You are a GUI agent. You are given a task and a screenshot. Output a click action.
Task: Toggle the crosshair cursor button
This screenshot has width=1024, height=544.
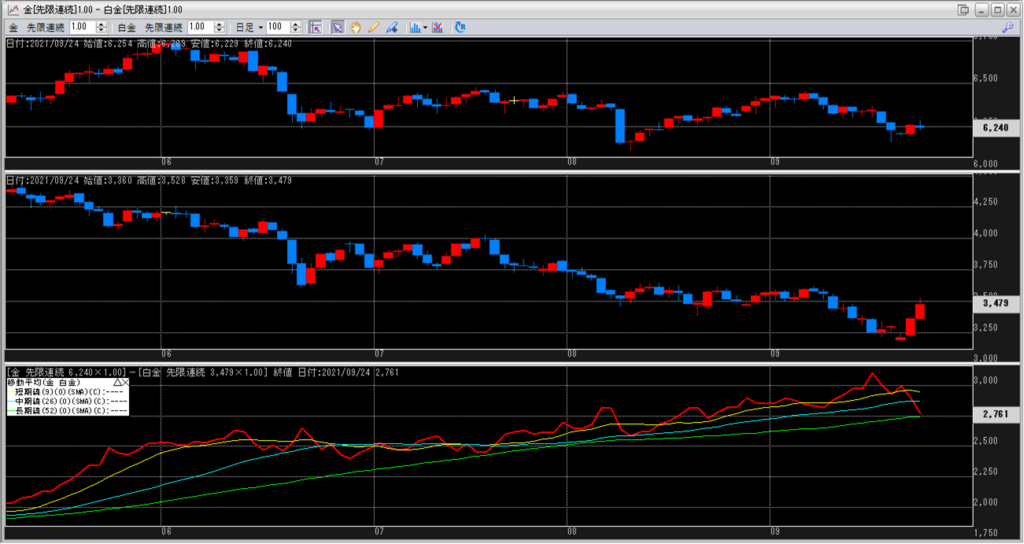click(x=315, y=26)
